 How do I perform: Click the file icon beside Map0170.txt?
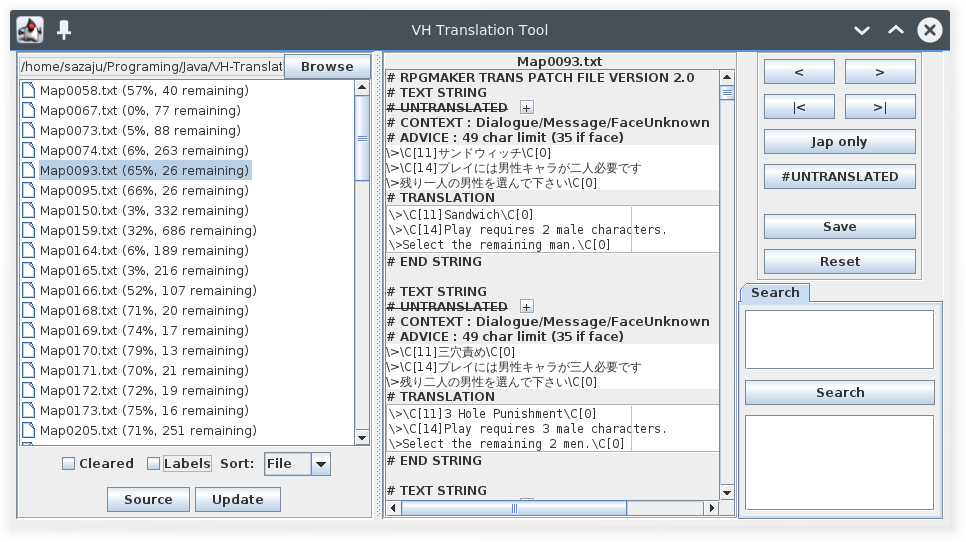tap(28, 350)
